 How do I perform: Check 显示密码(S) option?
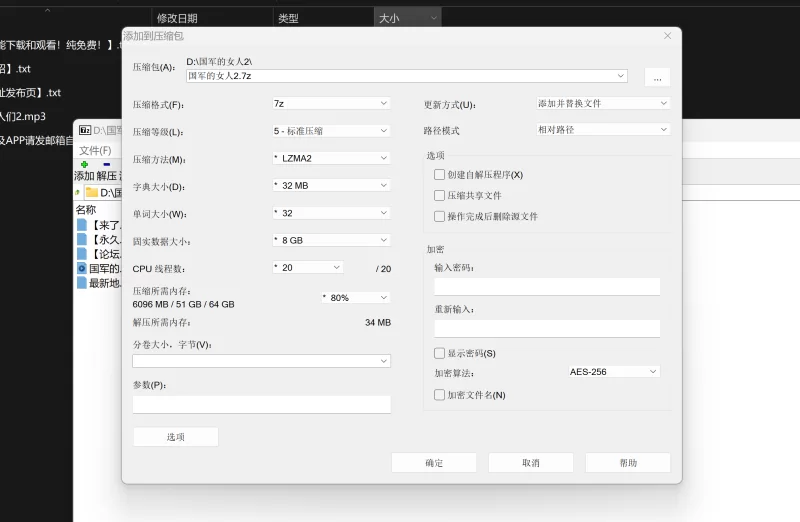click(439, 353)
